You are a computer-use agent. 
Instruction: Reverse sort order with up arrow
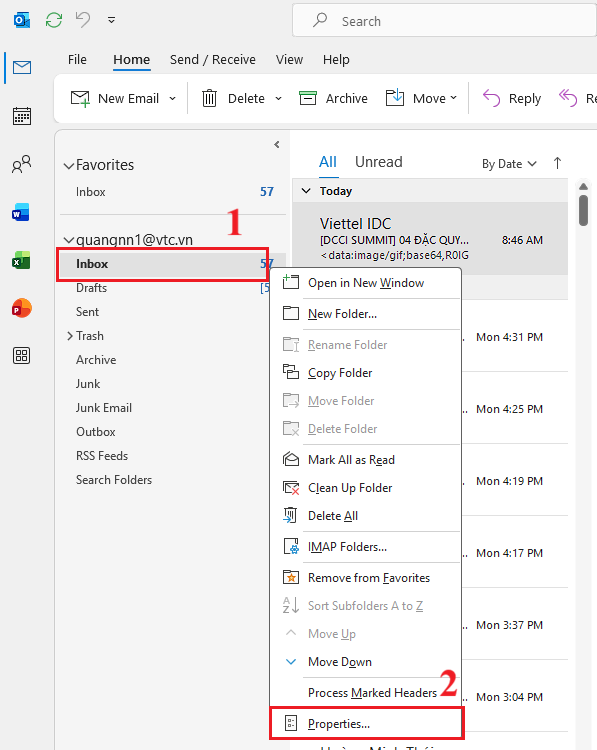click(x=557, y=164)
